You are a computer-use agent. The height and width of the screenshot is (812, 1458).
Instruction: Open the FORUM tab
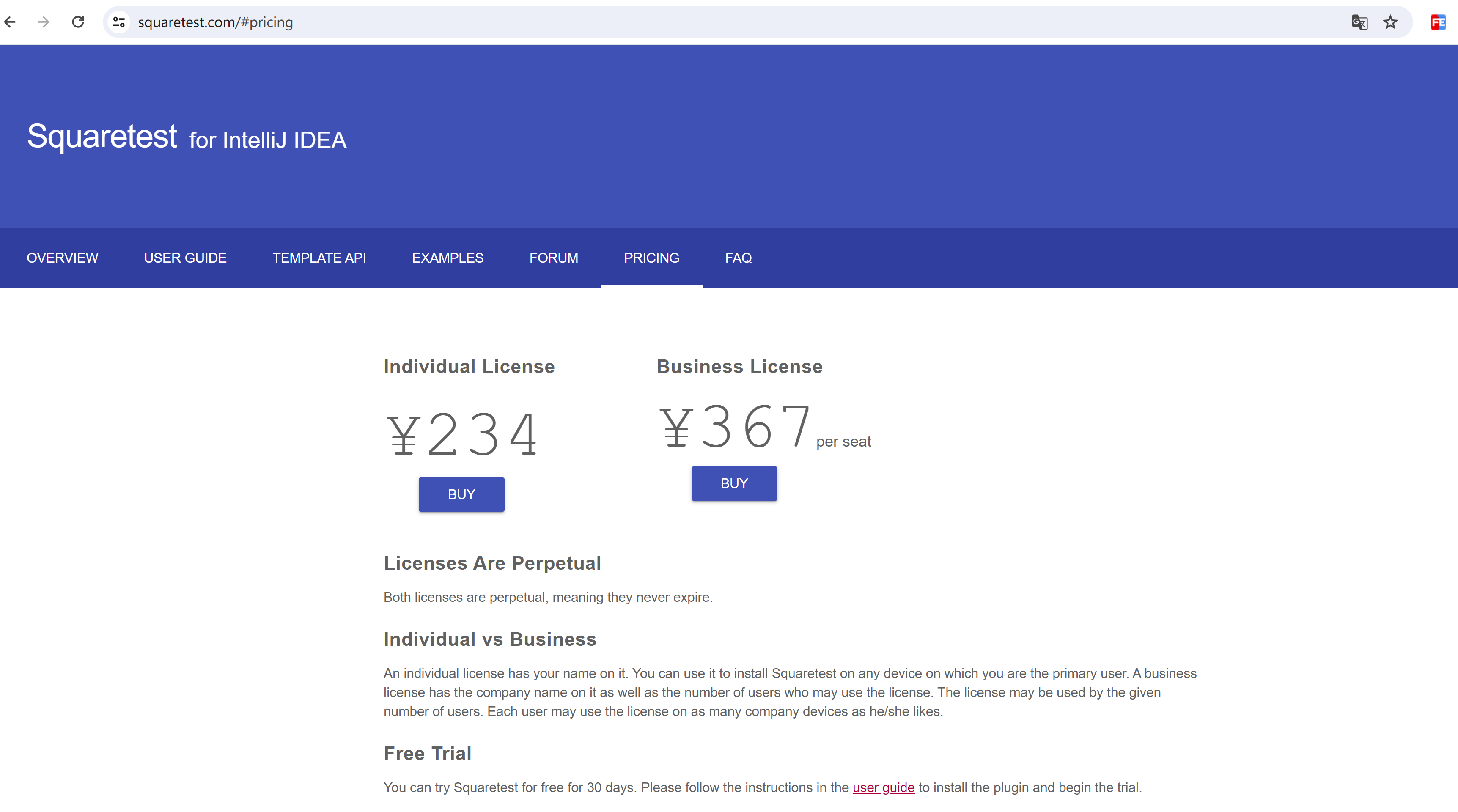(x=554, y=258)
